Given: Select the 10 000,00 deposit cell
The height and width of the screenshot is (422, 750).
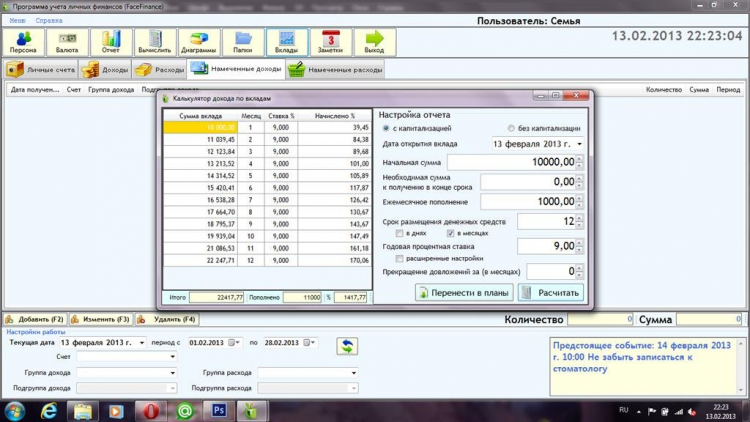Looking at the screenshot, I should pos(200,127).
